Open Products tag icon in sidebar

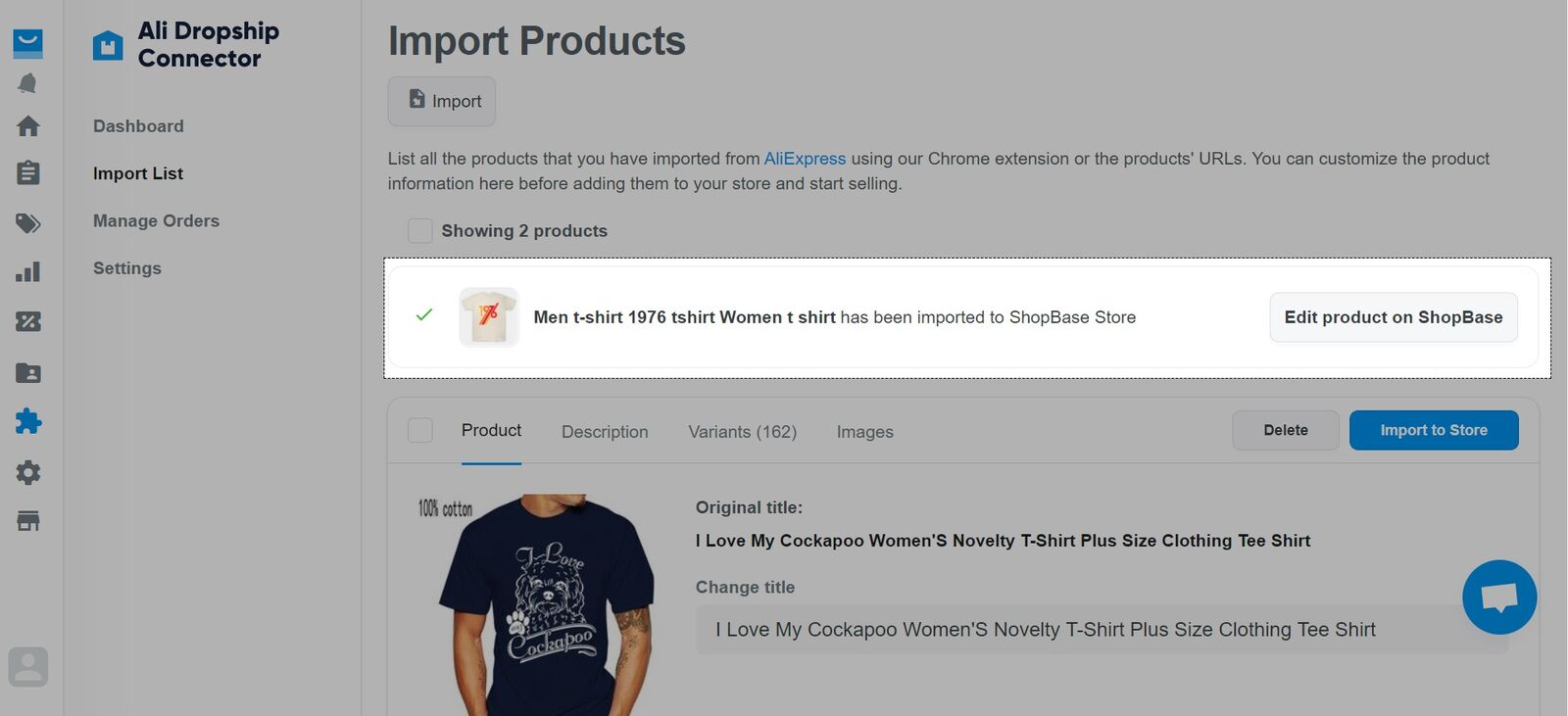(28, 223)
